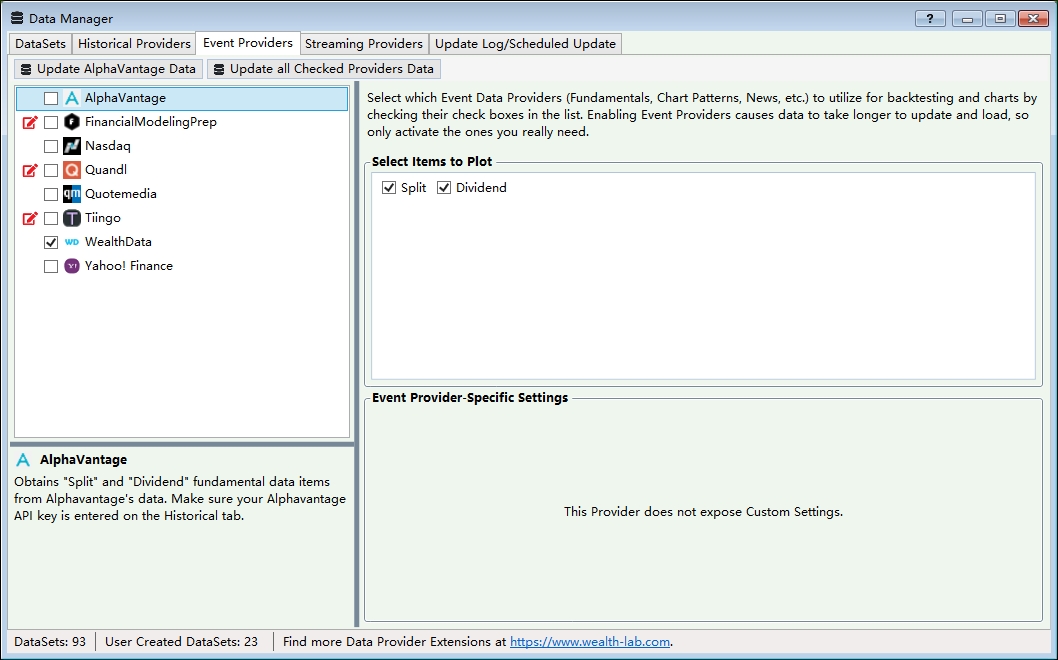
Task: Switch to the DataSets tab
Action: tap(40, 44)
